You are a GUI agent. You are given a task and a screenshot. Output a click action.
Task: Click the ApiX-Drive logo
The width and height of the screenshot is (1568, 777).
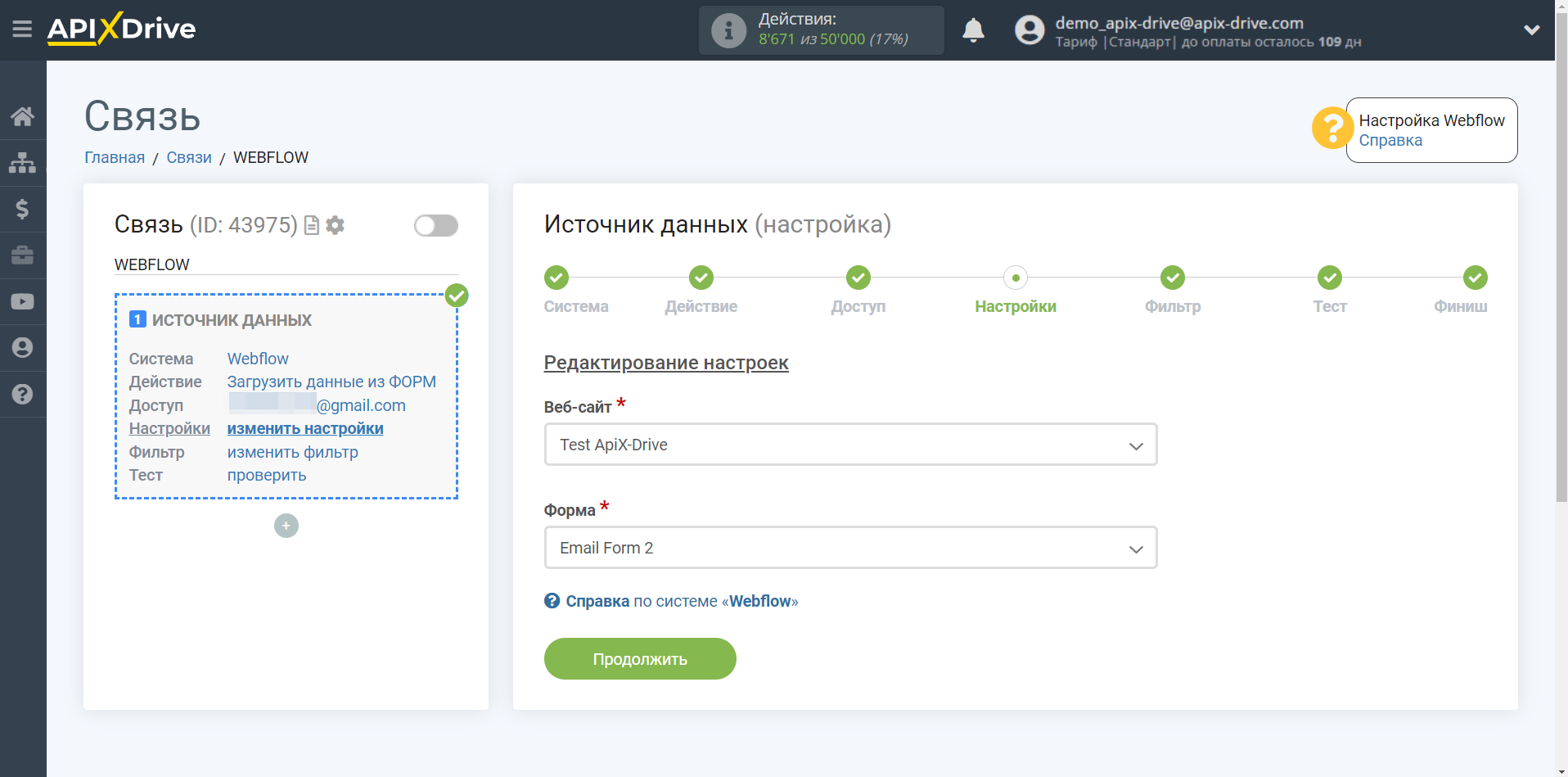(x=121, y=29)
